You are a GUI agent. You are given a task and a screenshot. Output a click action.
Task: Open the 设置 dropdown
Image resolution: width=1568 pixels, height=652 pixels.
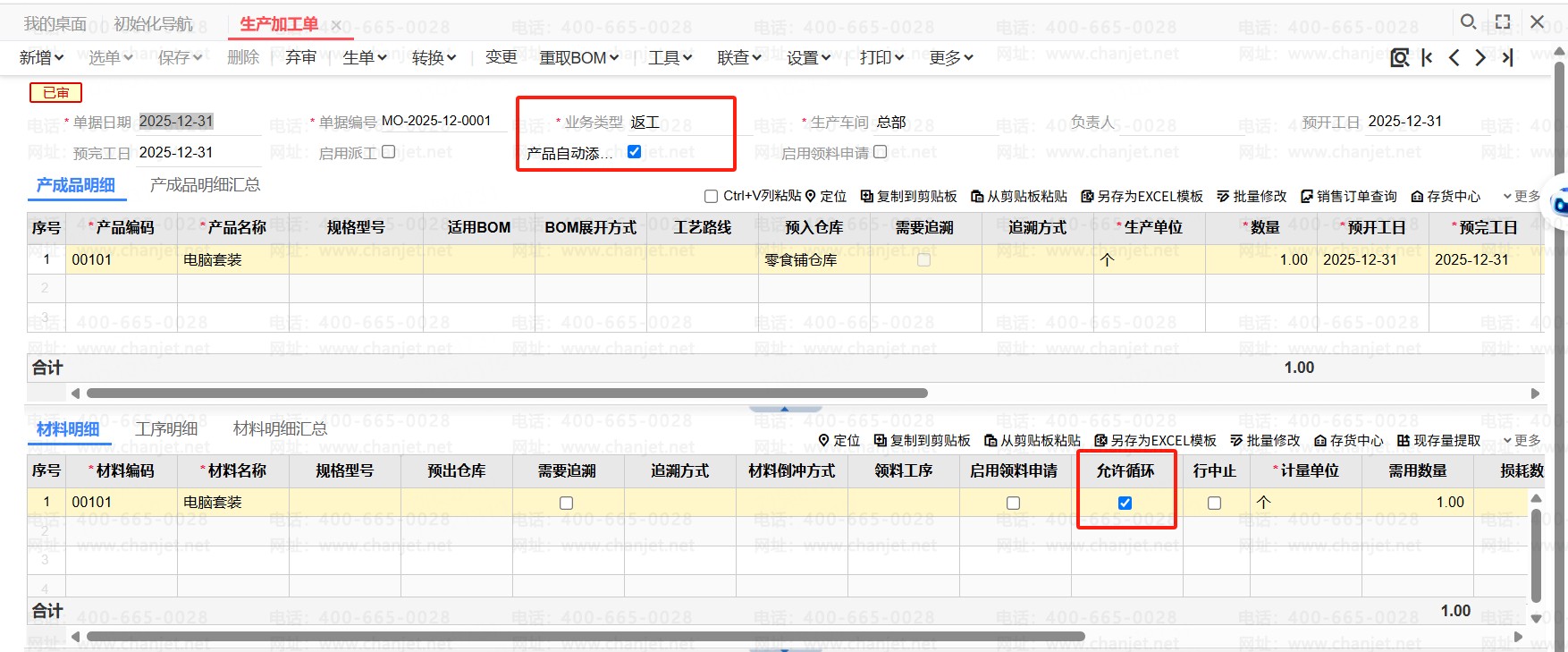click(809, 58)
